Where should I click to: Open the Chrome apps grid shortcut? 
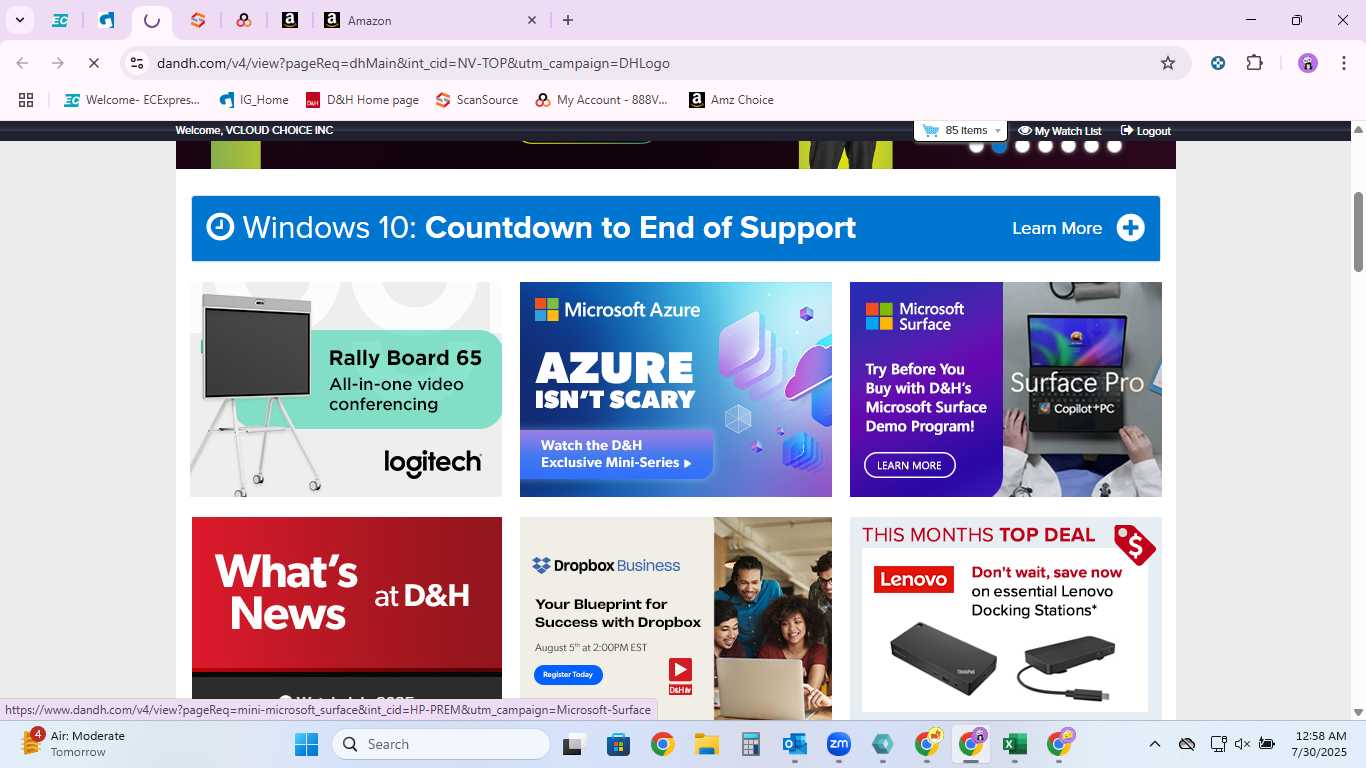point(26,100)
